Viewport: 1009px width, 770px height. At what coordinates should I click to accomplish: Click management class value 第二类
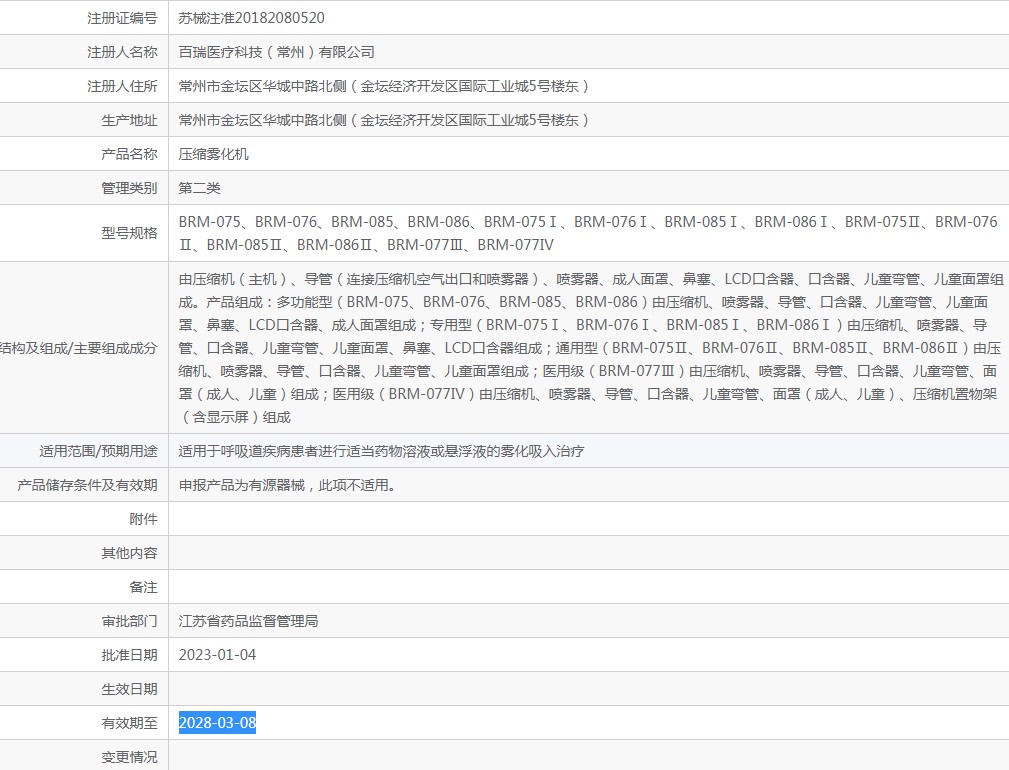pos(199,188)
